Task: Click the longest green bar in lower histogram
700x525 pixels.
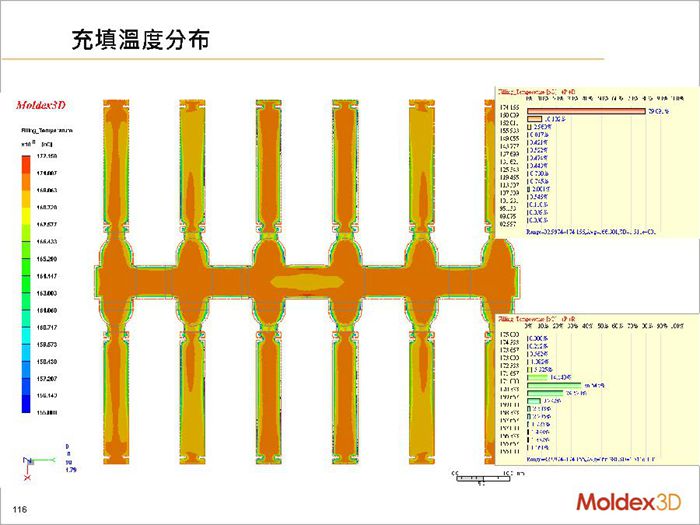Action: tap(554, 385)
